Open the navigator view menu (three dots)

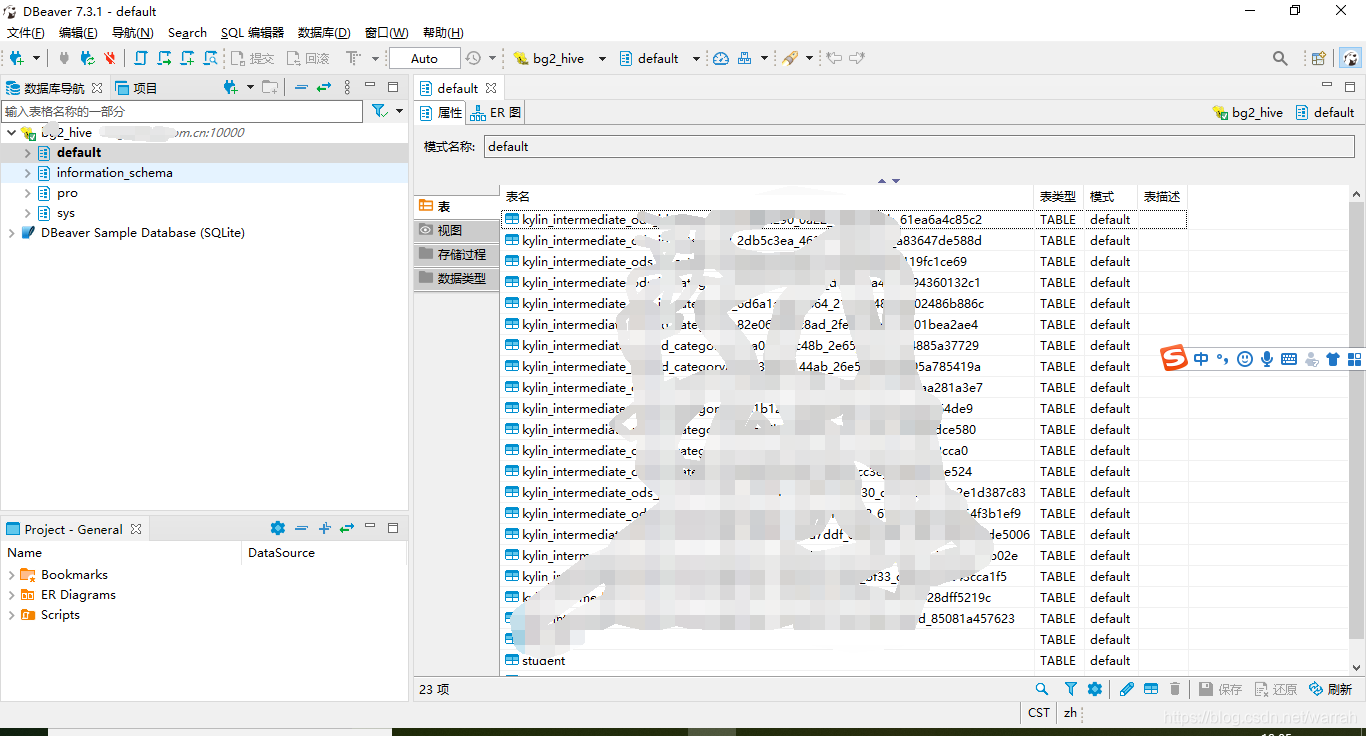(347, 88)
